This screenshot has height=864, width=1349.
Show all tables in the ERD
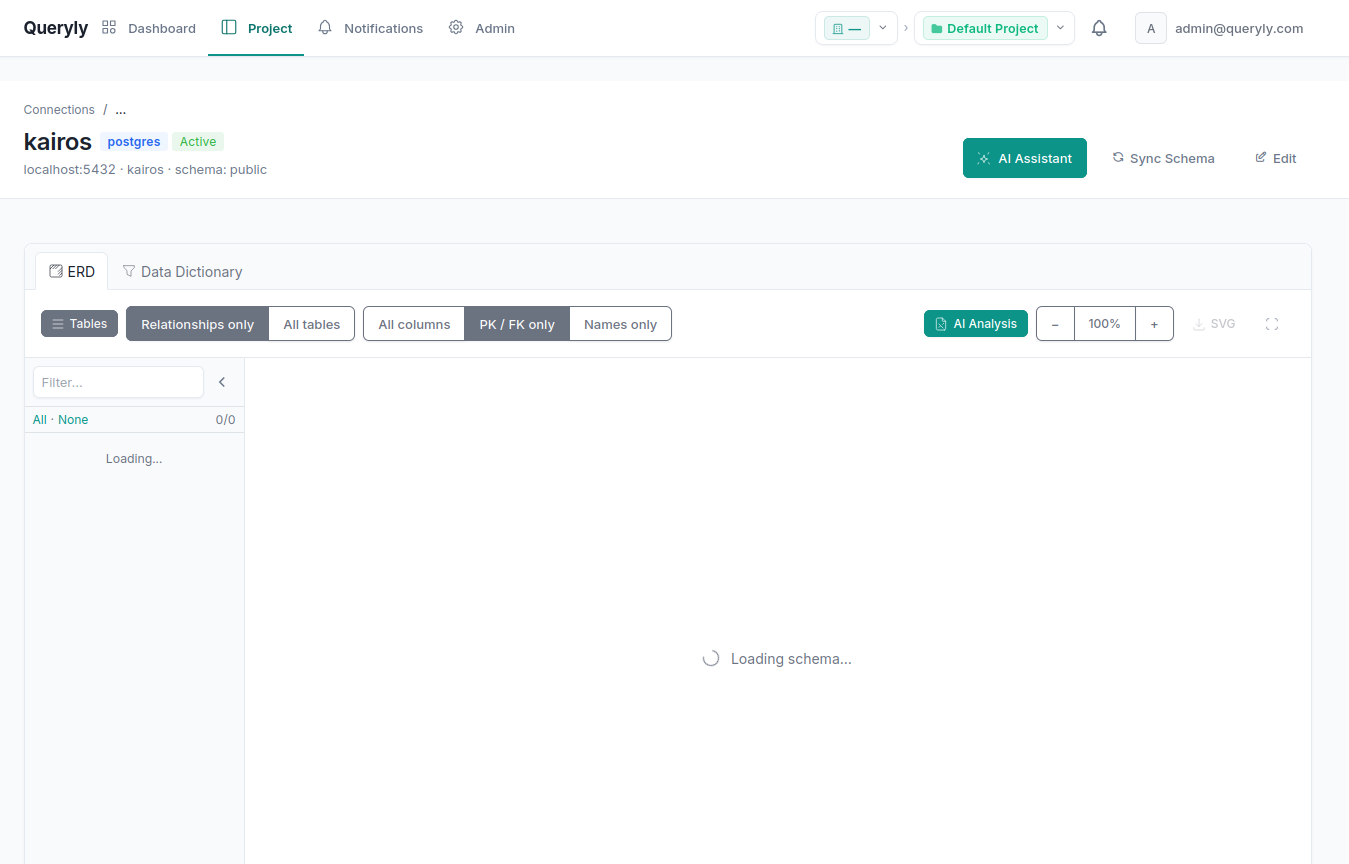(x=311, y=323)
